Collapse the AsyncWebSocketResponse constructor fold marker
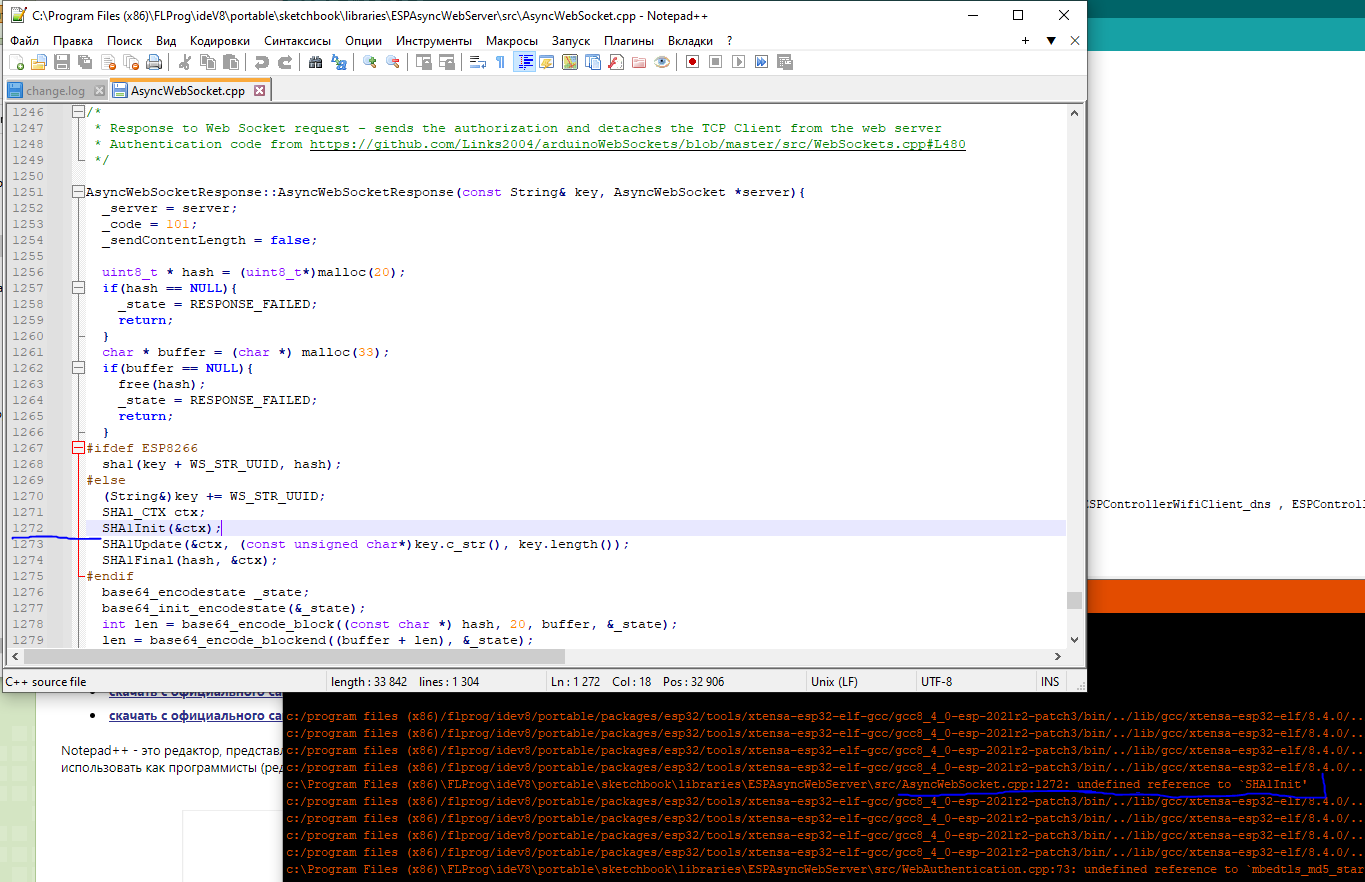 (x=78, y=192)
